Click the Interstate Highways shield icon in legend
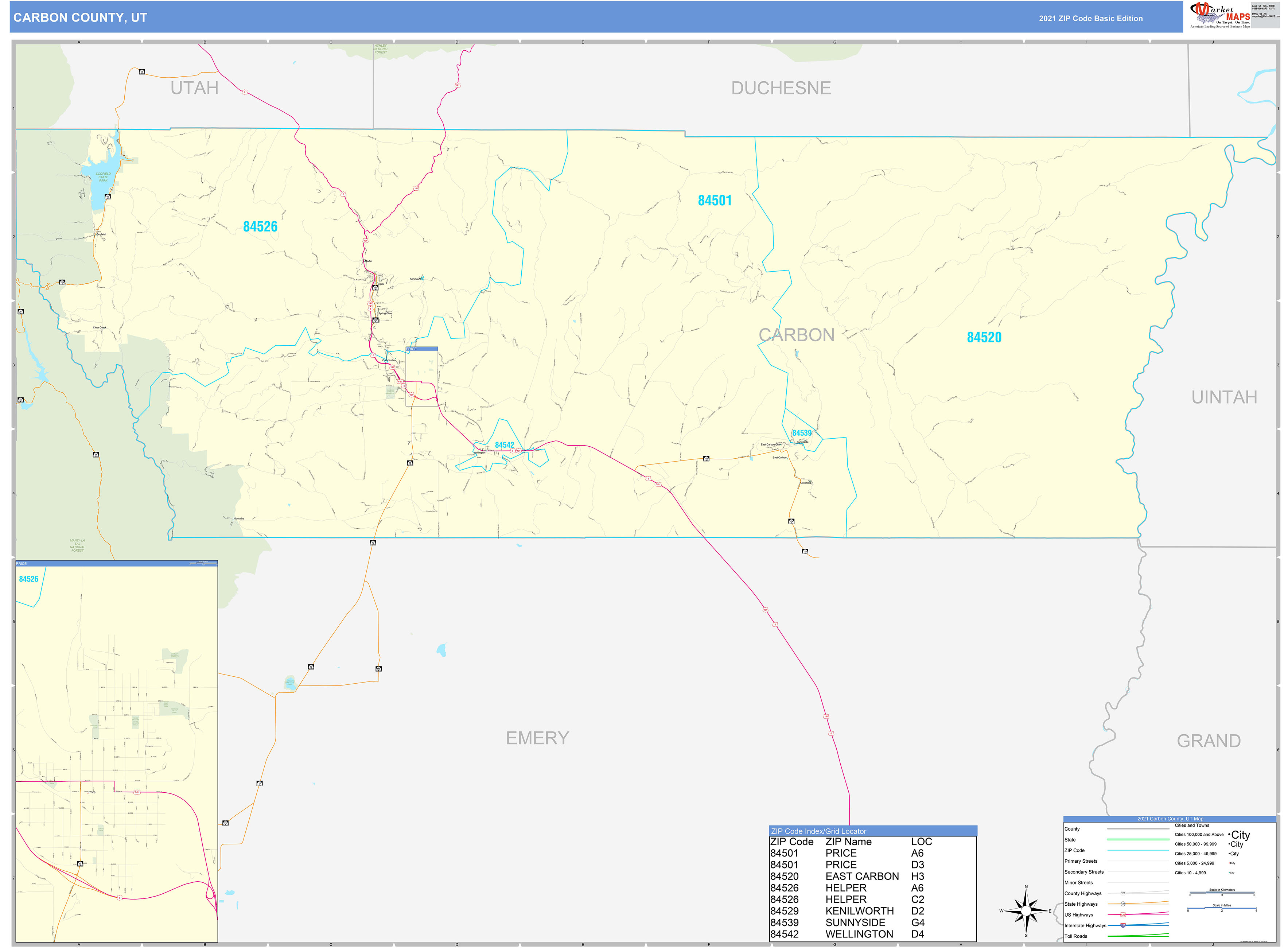Screen dimensions: 1288x948 coord(1123,926)
